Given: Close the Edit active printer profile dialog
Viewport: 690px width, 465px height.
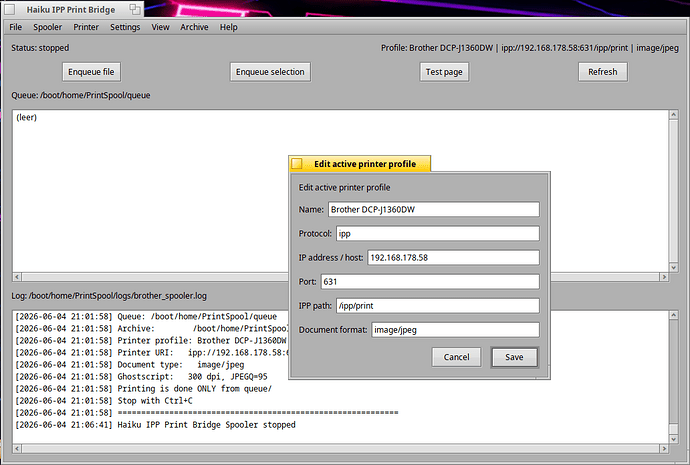Looking at the screenshot, I should tap(297, 164).
